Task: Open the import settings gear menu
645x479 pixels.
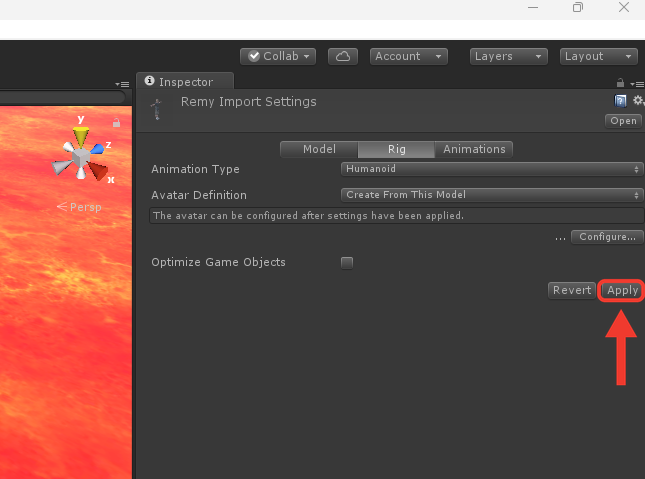Action: (x=638, y=100)
